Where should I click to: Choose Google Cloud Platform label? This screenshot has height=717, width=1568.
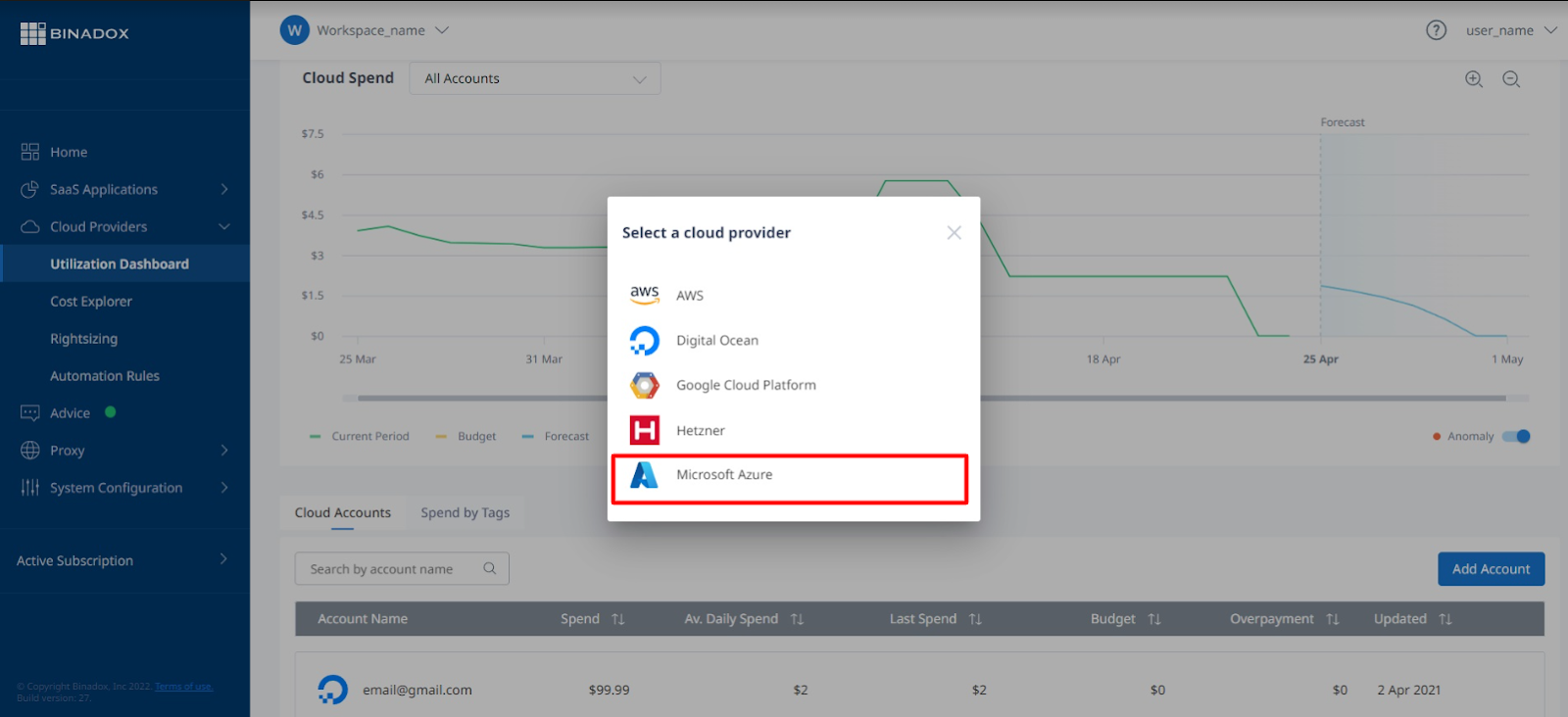tap(746, 385)
